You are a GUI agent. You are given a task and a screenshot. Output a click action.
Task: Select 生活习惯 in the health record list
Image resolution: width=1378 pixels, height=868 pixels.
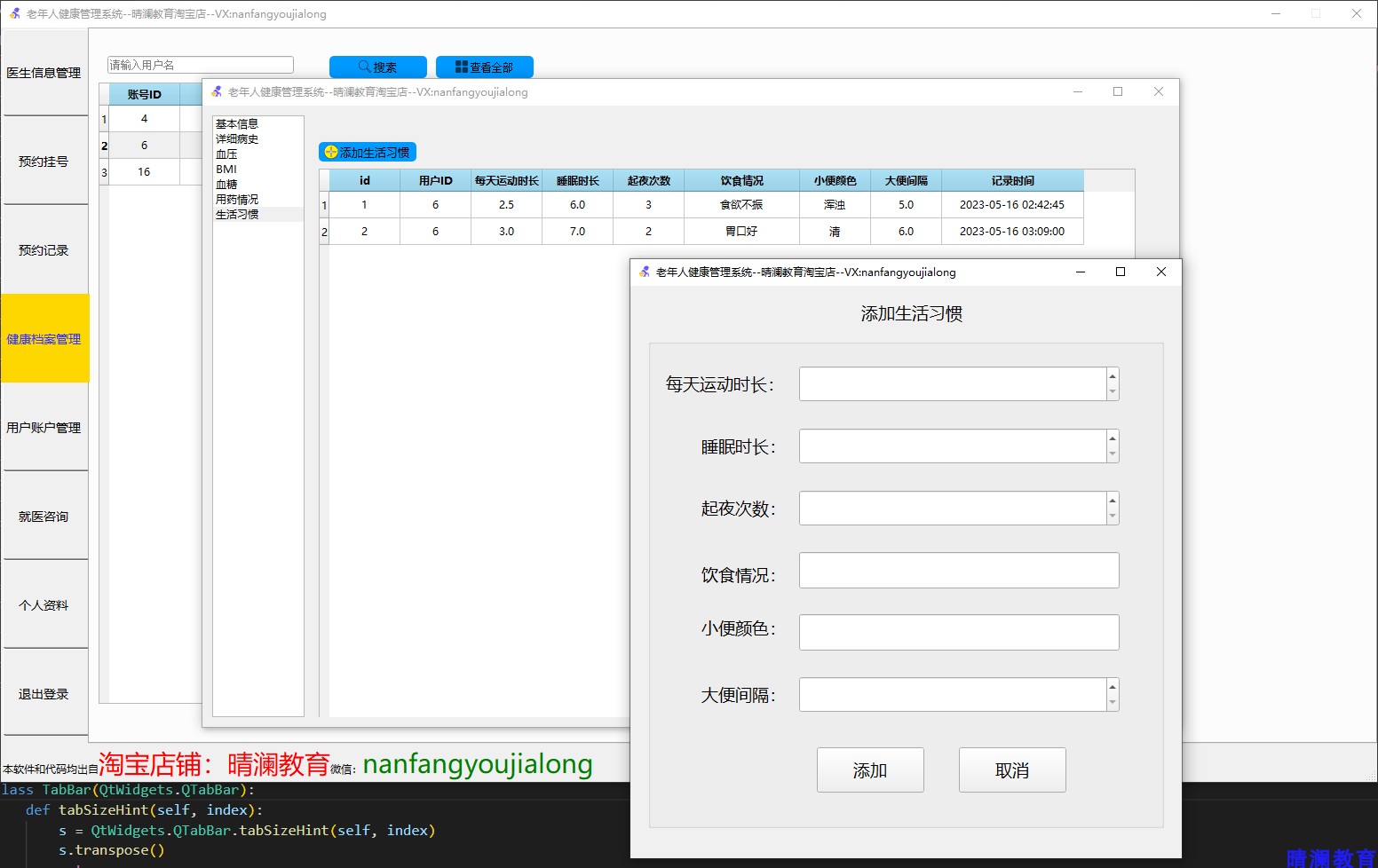click(x=258, y=215)
